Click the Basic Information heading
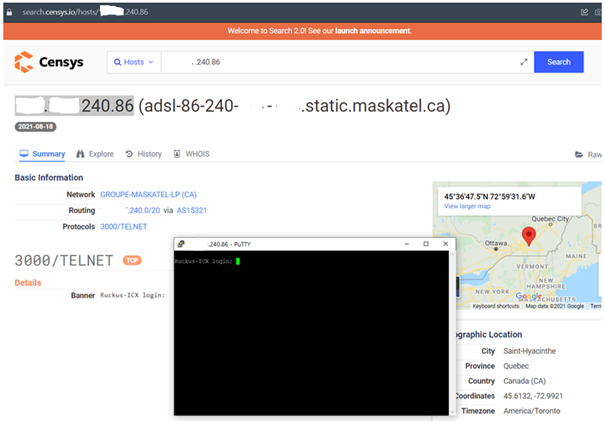Viewport: 605px width, 423px height. point(49,178)
